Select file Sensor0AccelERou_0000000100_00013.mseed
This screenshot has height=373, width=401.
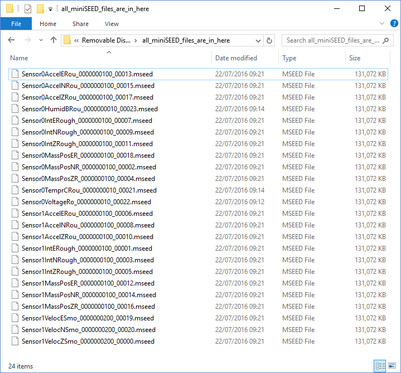[x=198, y=74]
